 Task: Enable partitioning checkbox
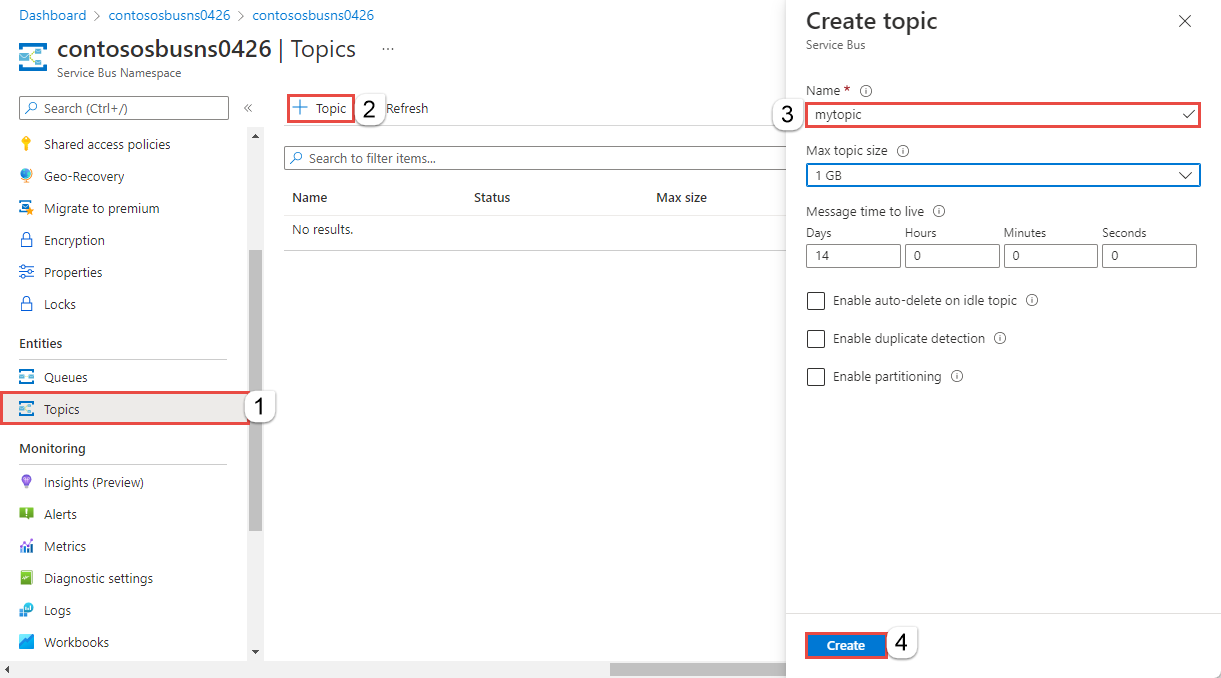(816, 376)
